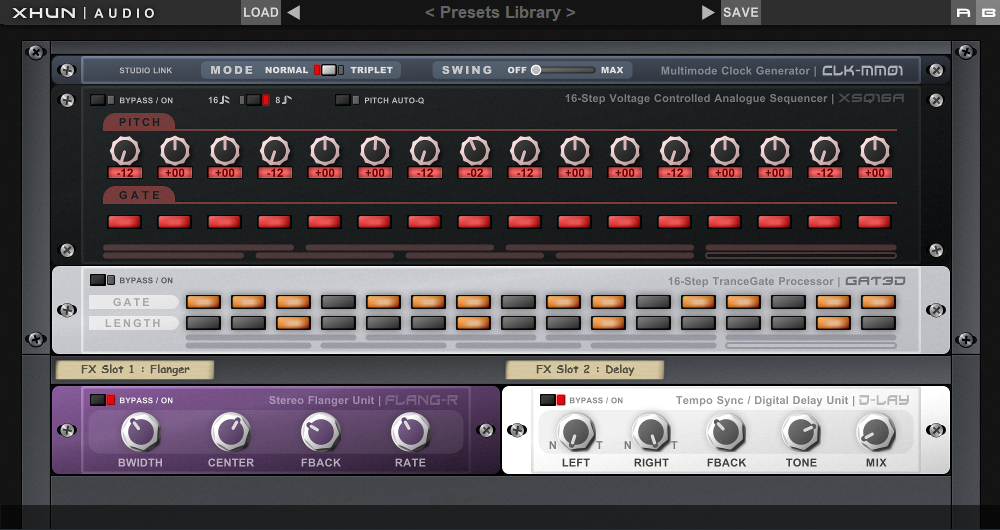This screenshot has width=1000, height=530.
Task: Select the GATE section tab in sequencer
Action: pyautogui.click(x=139, y=195)
